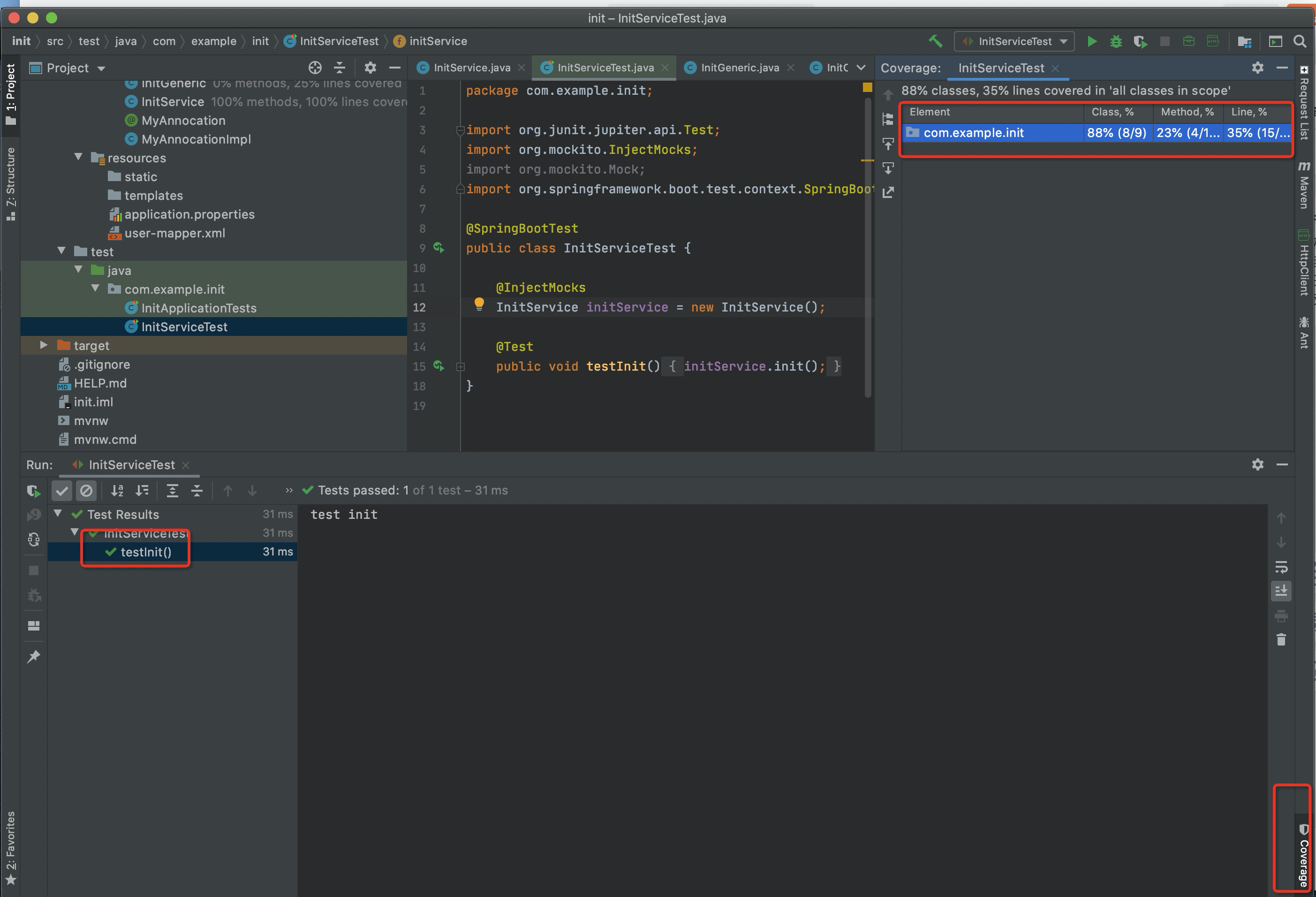Image resolution: width=1316 pixels, height=897 pixels.
Task: Toggle soft-wrap in run console
Action: (x=1281, y=567)
